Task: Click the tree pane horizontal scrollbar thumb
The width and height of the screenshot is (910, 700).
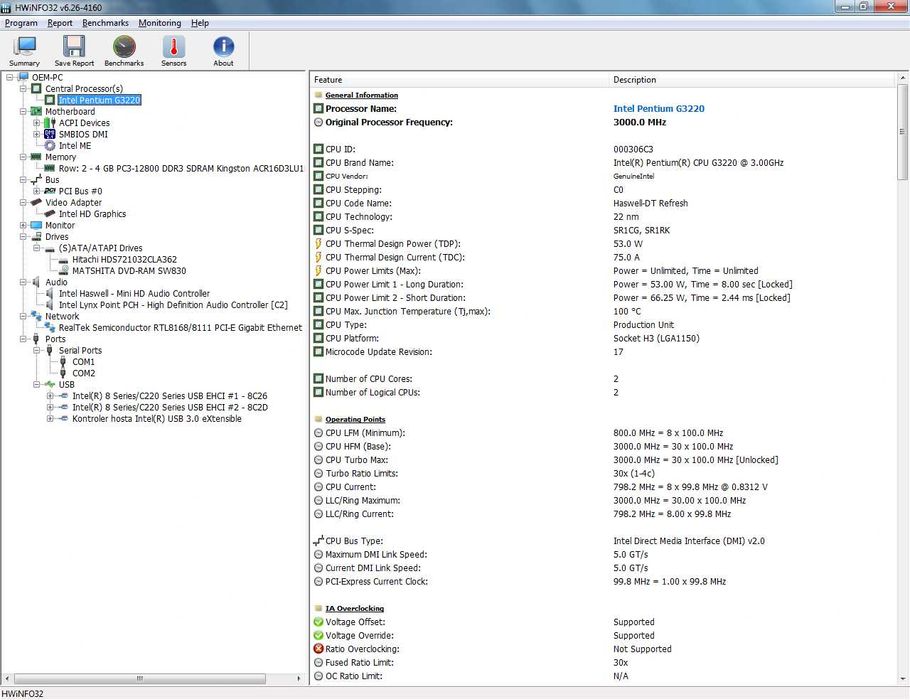Action: pos(139,679)
